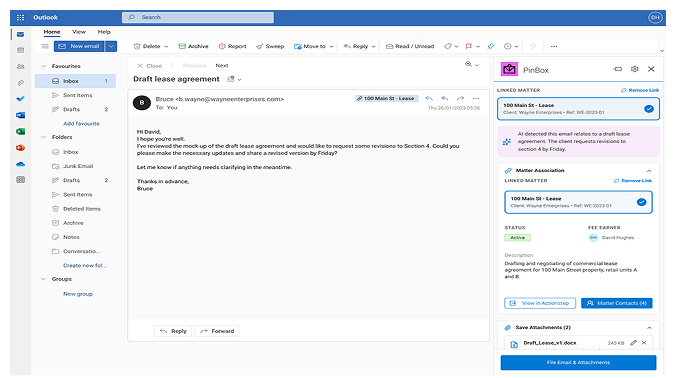The width and height of the screenshot is (676, 378).
Task: Forward using the arrow icon in message header
Action: (460, 98)
